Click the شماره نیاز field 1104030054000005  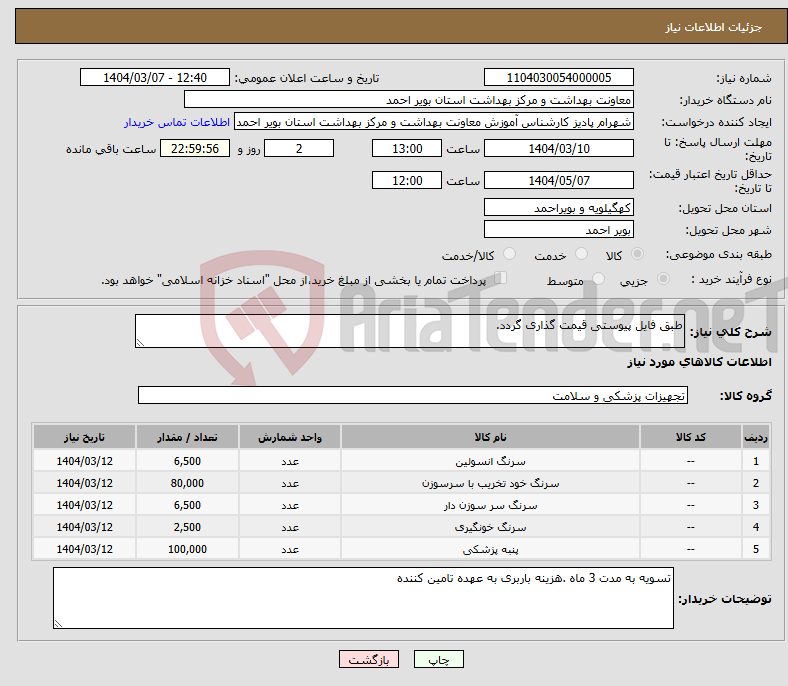click(x=559, y=77)
